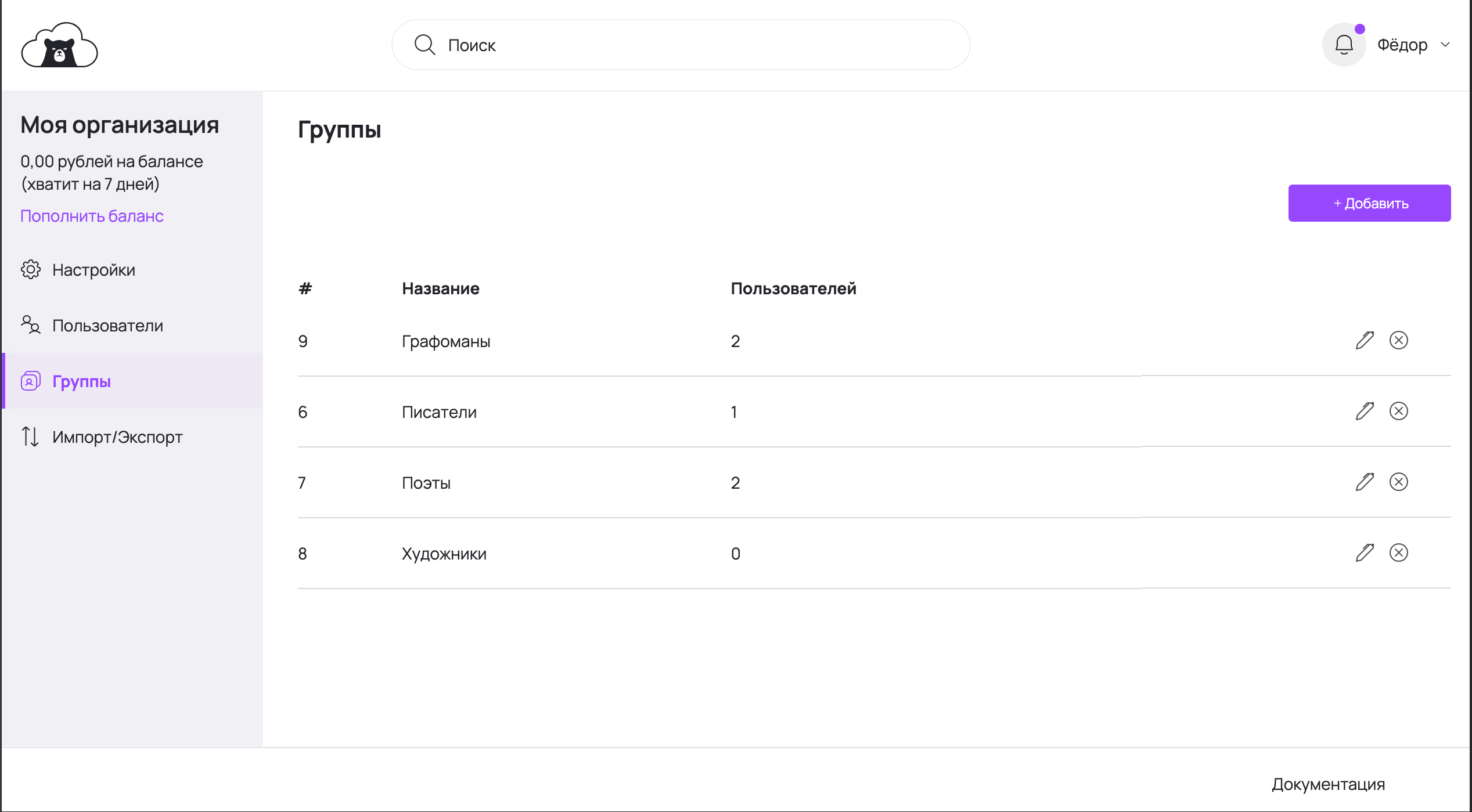The width and height of the screenshot is (1472, 812).
Task: Edit the Писатели group with its pencil icon
Action: (1365, 411)
